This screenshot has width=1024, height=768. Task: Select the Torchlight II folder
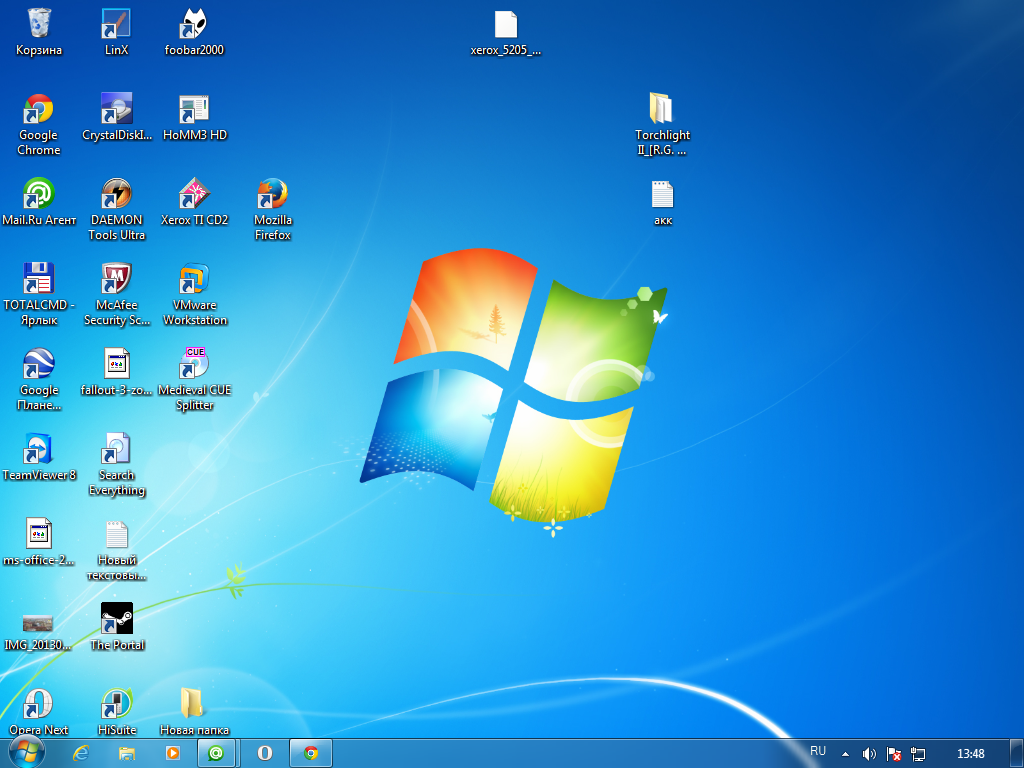coord(662,109)
